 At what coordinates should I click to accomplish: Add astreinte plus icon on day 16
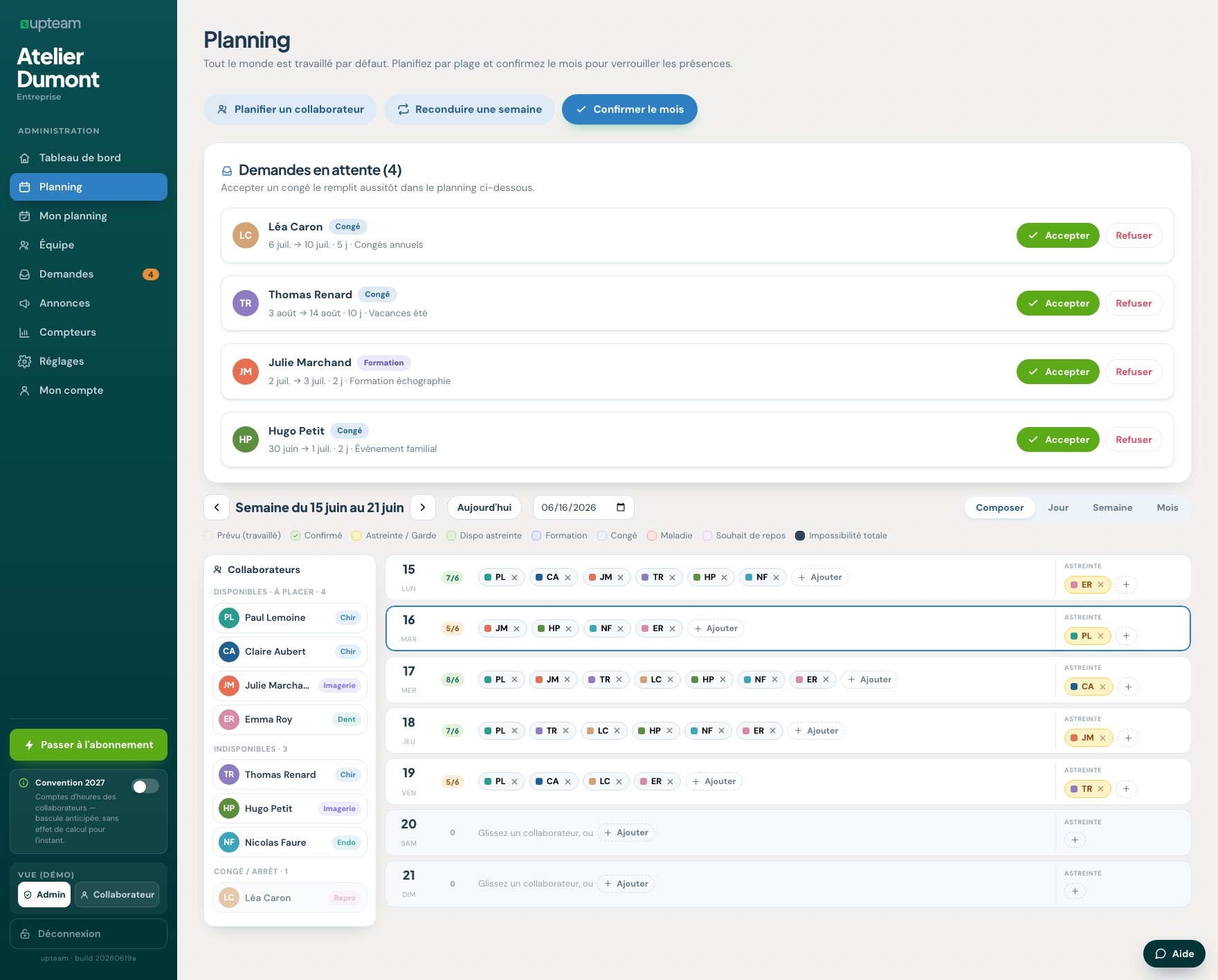pyautogui.click(x=1126, y=636)
